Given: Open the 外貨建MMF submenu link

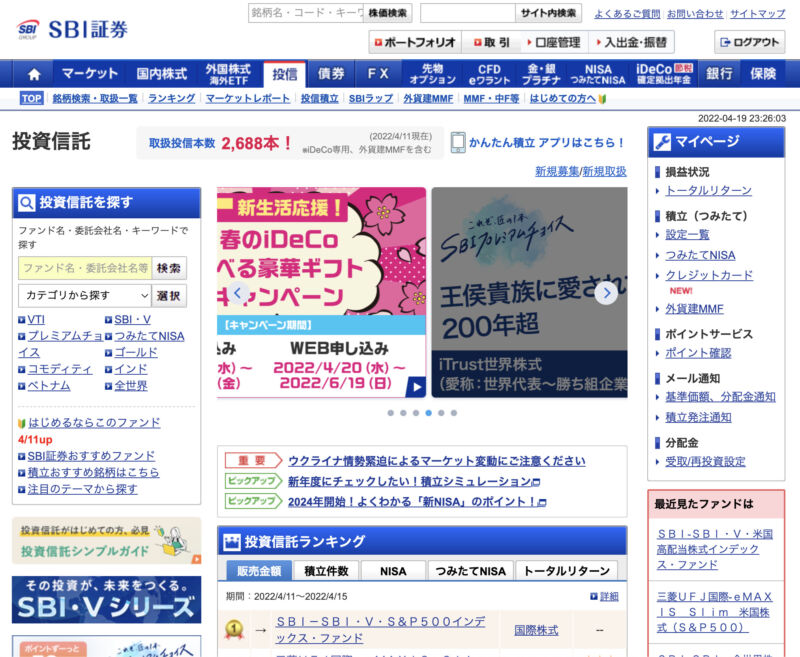Looking at the screenshot, I should 428,98.
